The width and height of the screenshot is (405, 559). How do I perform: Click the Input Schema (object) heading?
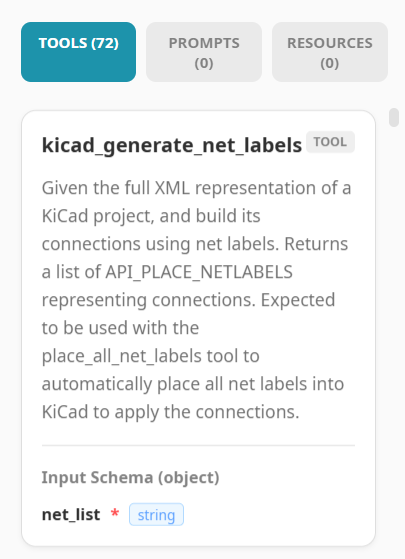(x=130, y=477)
